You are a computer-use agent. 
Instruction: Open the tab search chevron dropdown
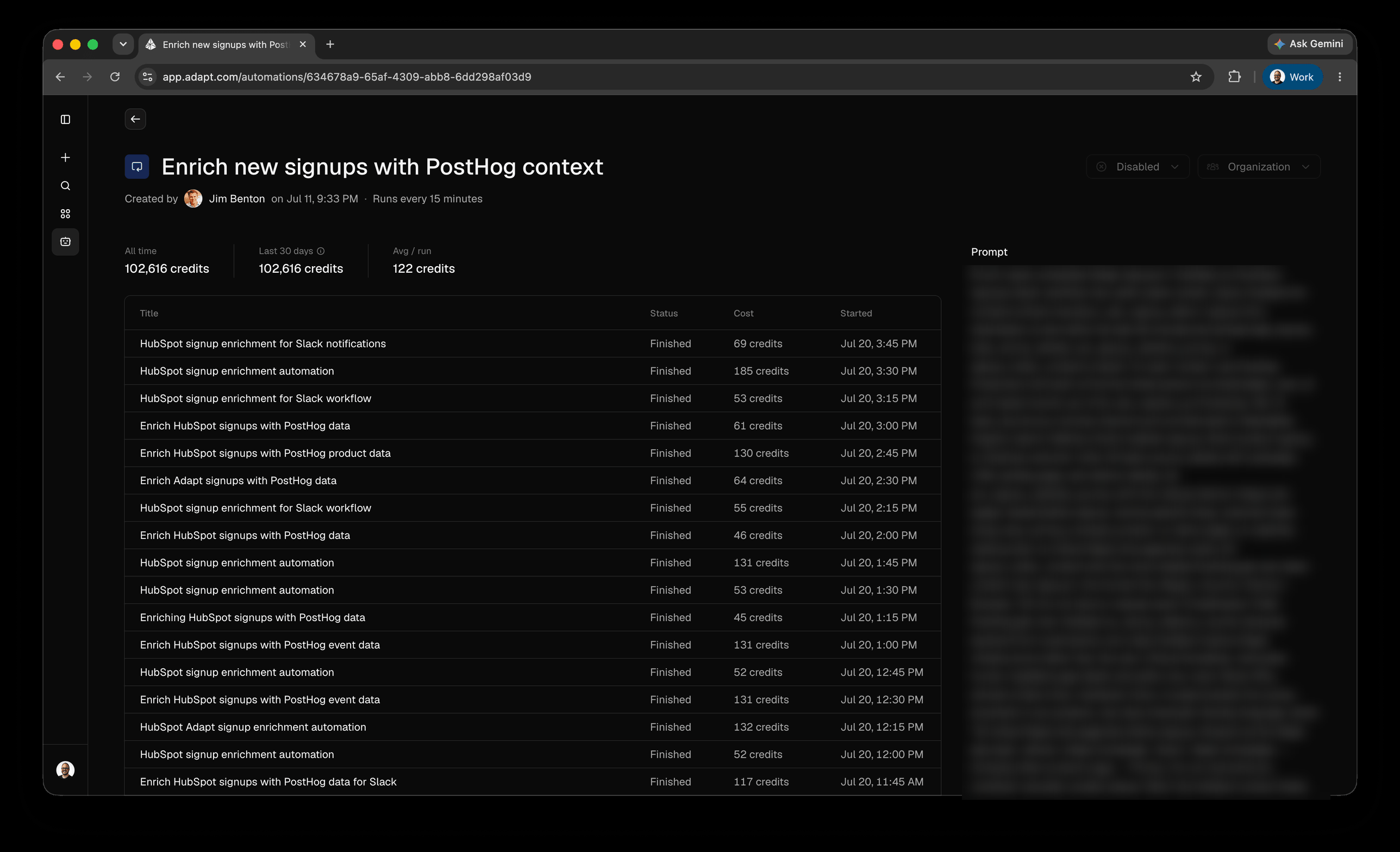pos(123,45)
